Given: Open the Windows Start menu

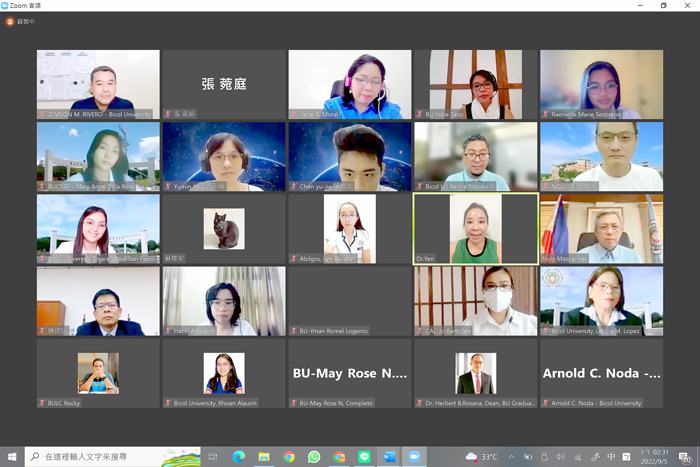Looking at the screenshot, I should pyautogui.click(x=12, y=457).
